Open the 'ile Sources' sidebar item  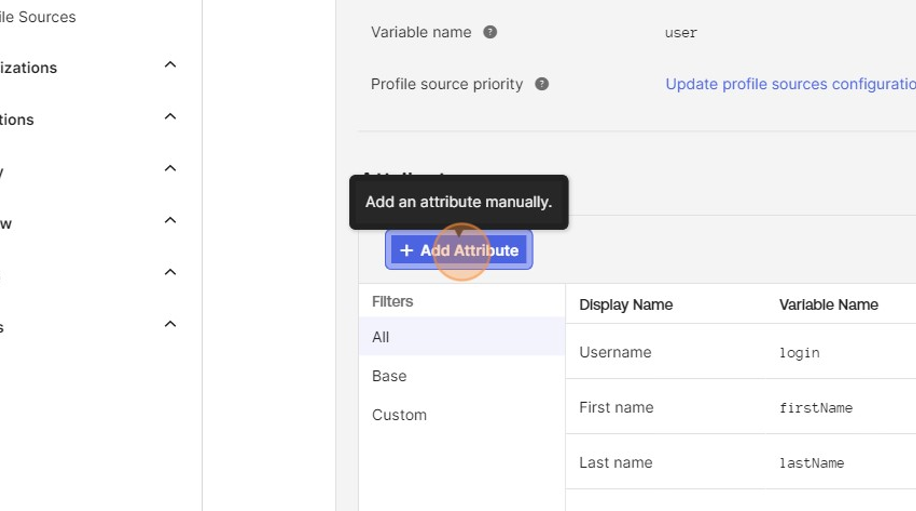pyautogui.click(x=38, y=17)
